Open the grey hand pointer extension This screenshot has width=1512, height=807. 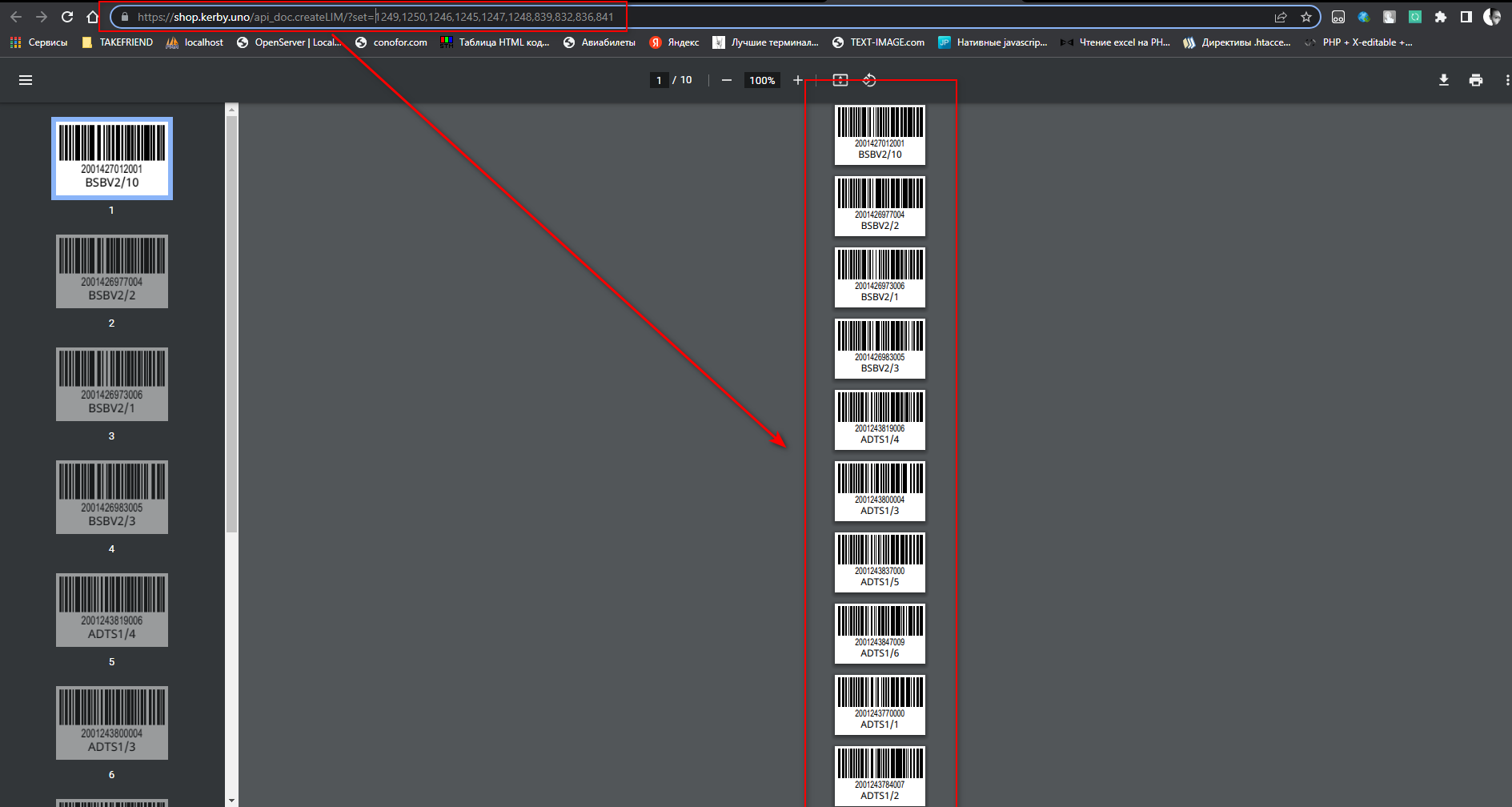[1390, 17]
